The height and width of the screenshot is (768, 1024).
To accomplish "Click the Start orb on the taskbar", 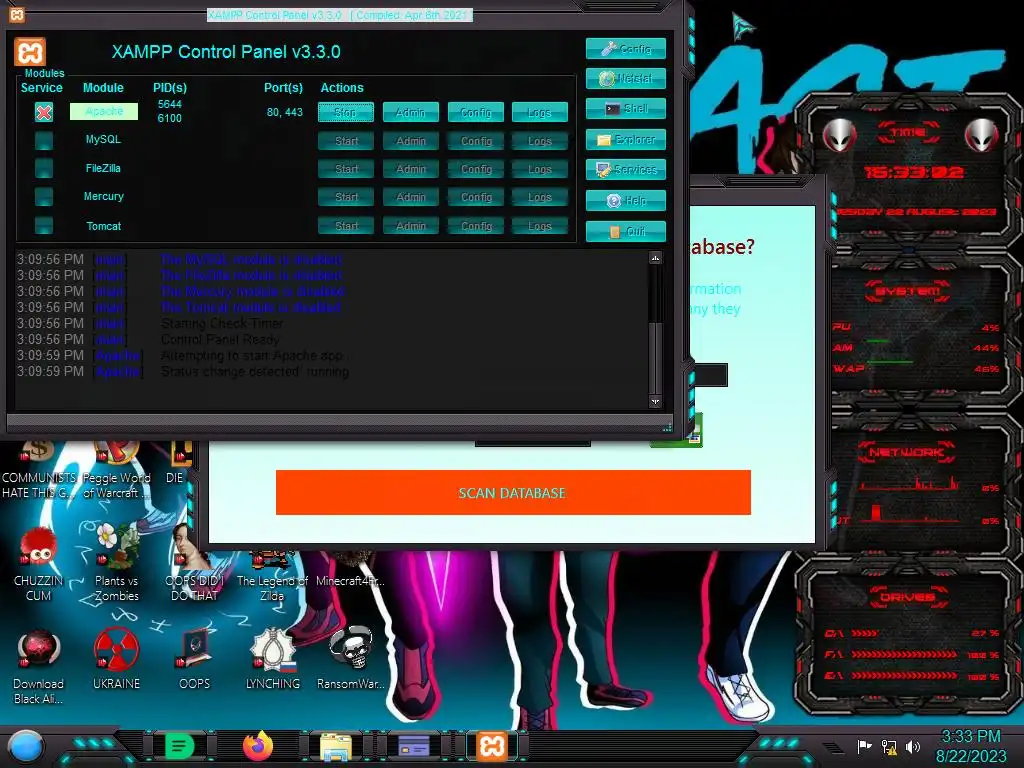I will coord(26,746).
